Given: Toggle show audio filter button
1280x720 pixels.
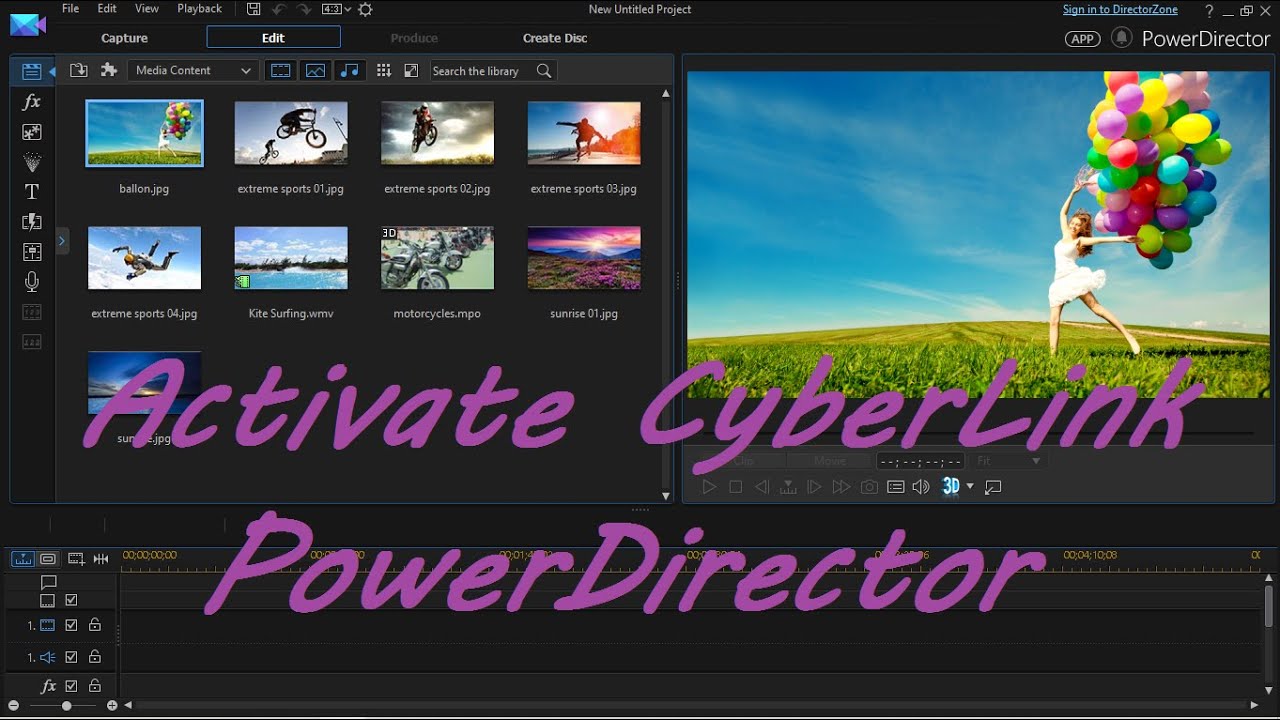Looking at the screenshot, I should pos(348,71).
